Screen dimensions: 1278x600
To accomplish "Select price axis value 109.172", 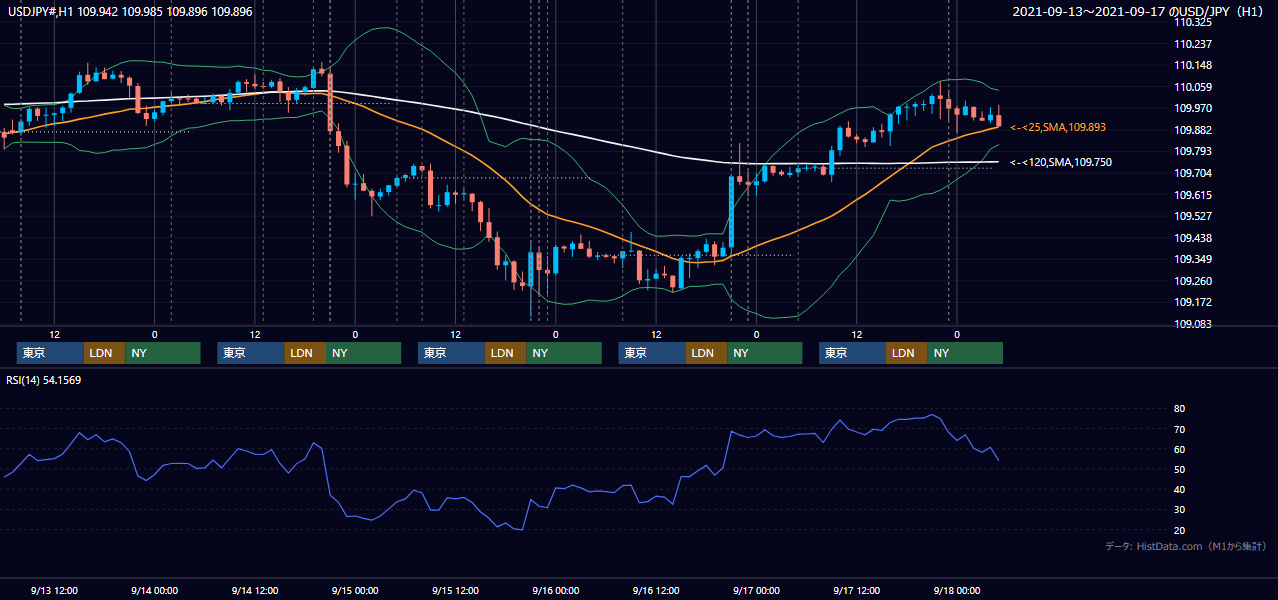I will click(x=1193, y=302).
